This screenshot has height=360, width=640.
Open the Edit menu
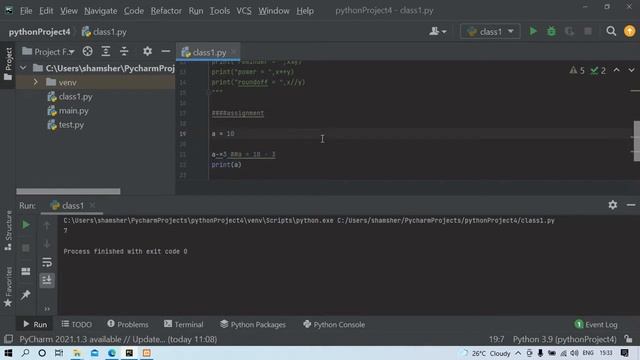coord(46,11)
